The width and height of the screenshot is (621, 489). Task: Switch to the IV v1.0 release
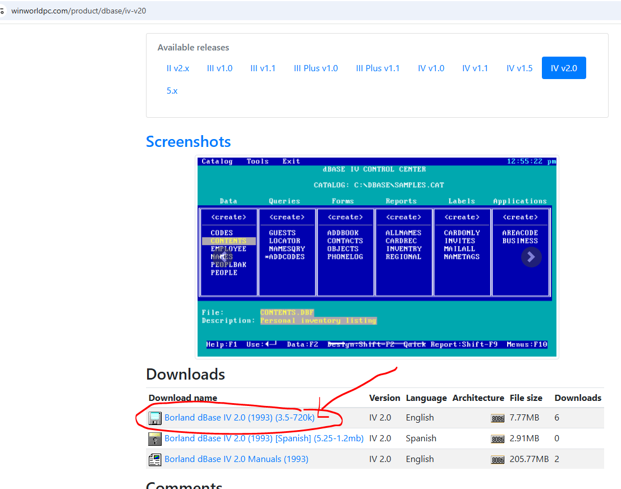pos(430,68)
